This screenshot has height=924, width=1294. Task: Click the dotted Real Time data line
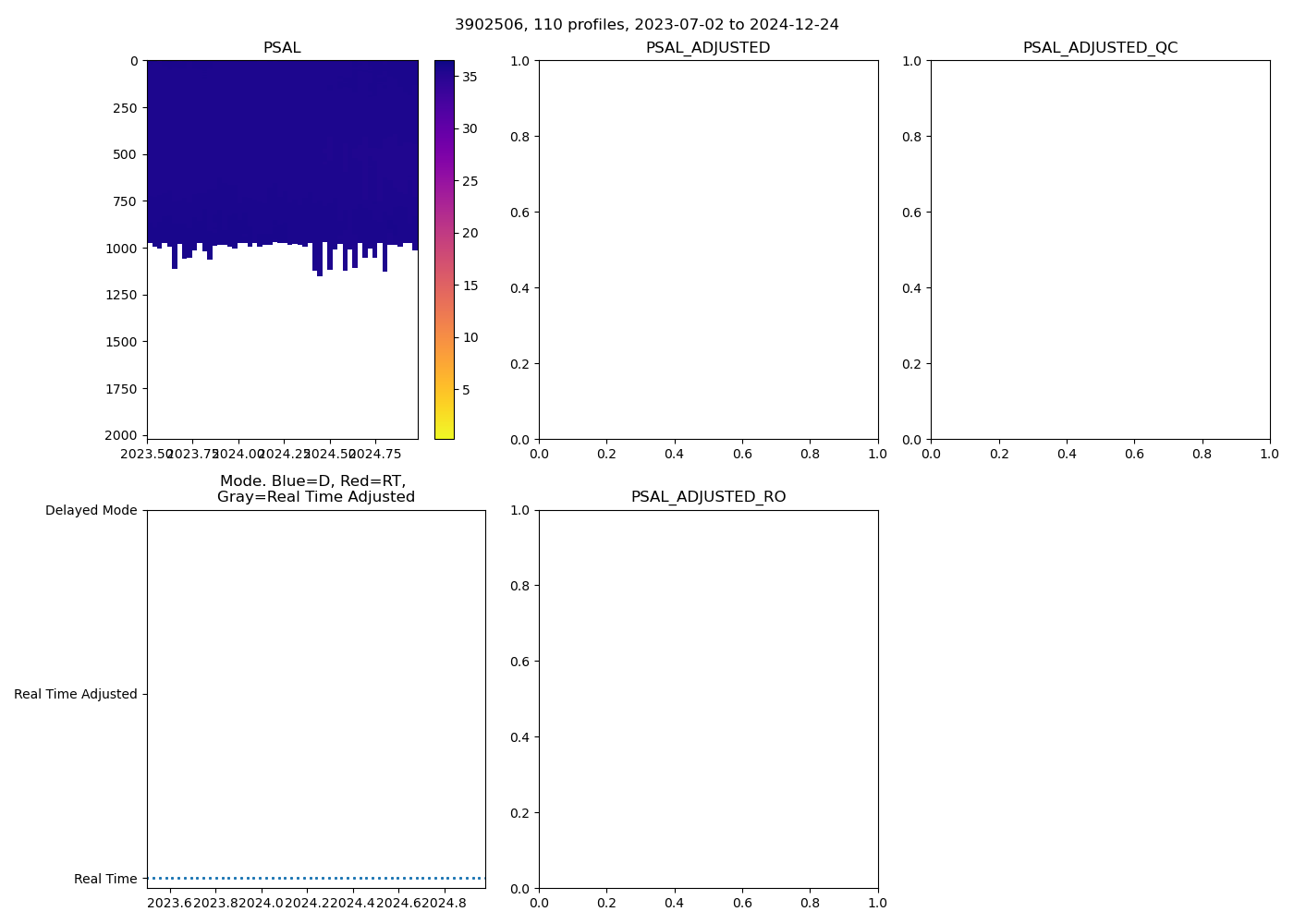click(316, 878)
